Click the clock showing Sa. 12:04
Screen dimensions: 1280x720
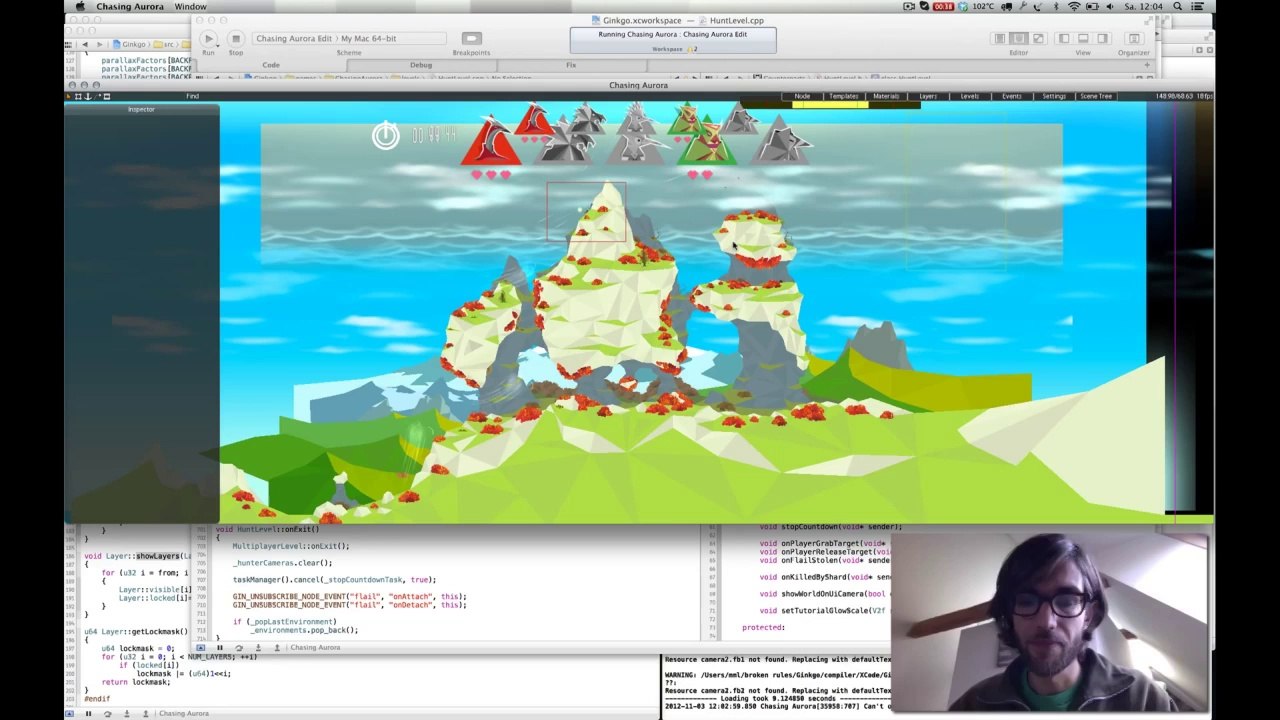pos(1143,6)
